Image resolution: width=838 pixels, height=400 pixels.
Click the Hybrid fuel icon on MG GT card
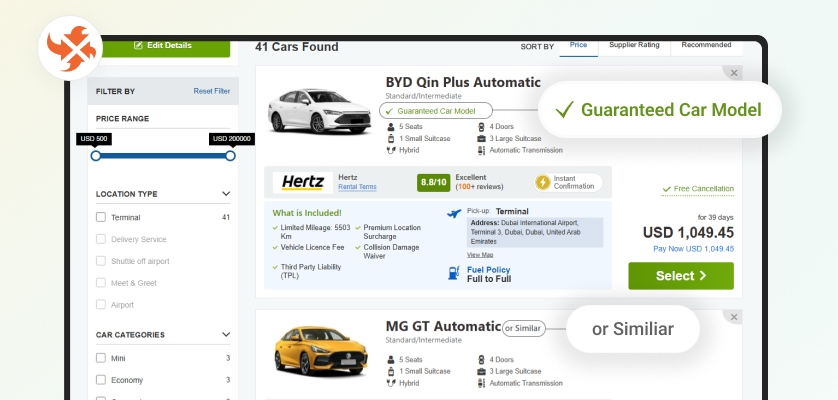pos(391,383)
